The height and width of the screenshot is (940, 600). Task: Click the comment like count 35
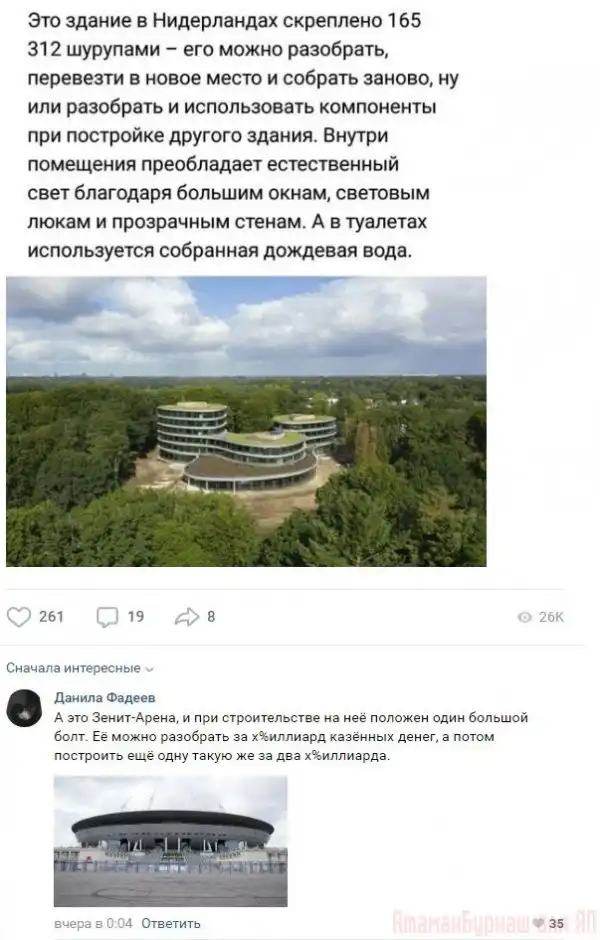click(x=556, y=924)
